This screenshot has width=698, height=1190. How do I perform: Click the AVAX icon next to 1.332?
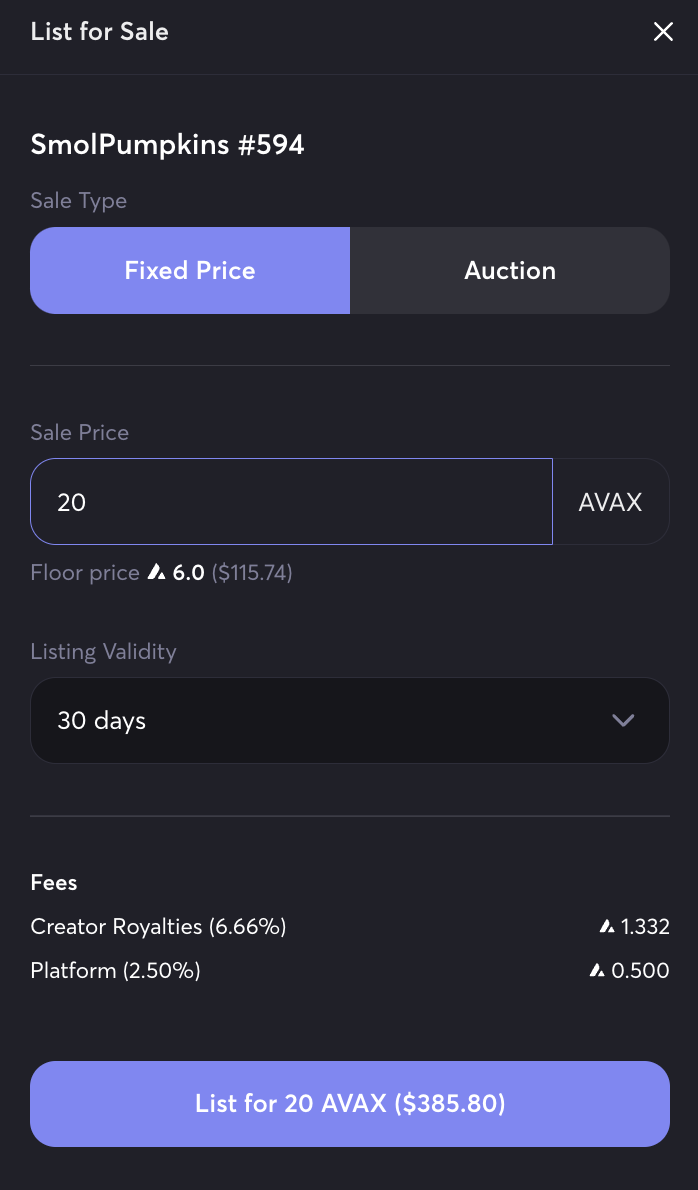606,928
